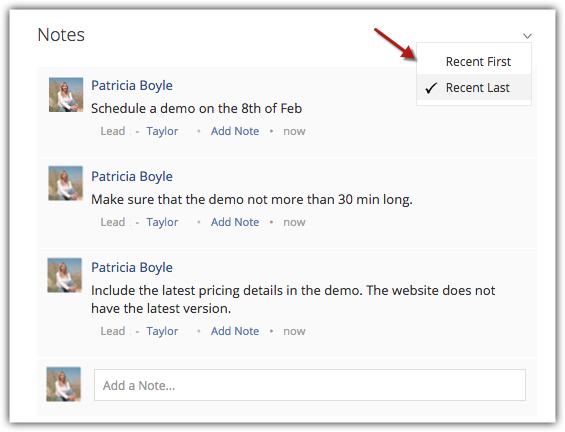Click avatar next to Add a Note field
565x432 pixels.
point(64,384)
